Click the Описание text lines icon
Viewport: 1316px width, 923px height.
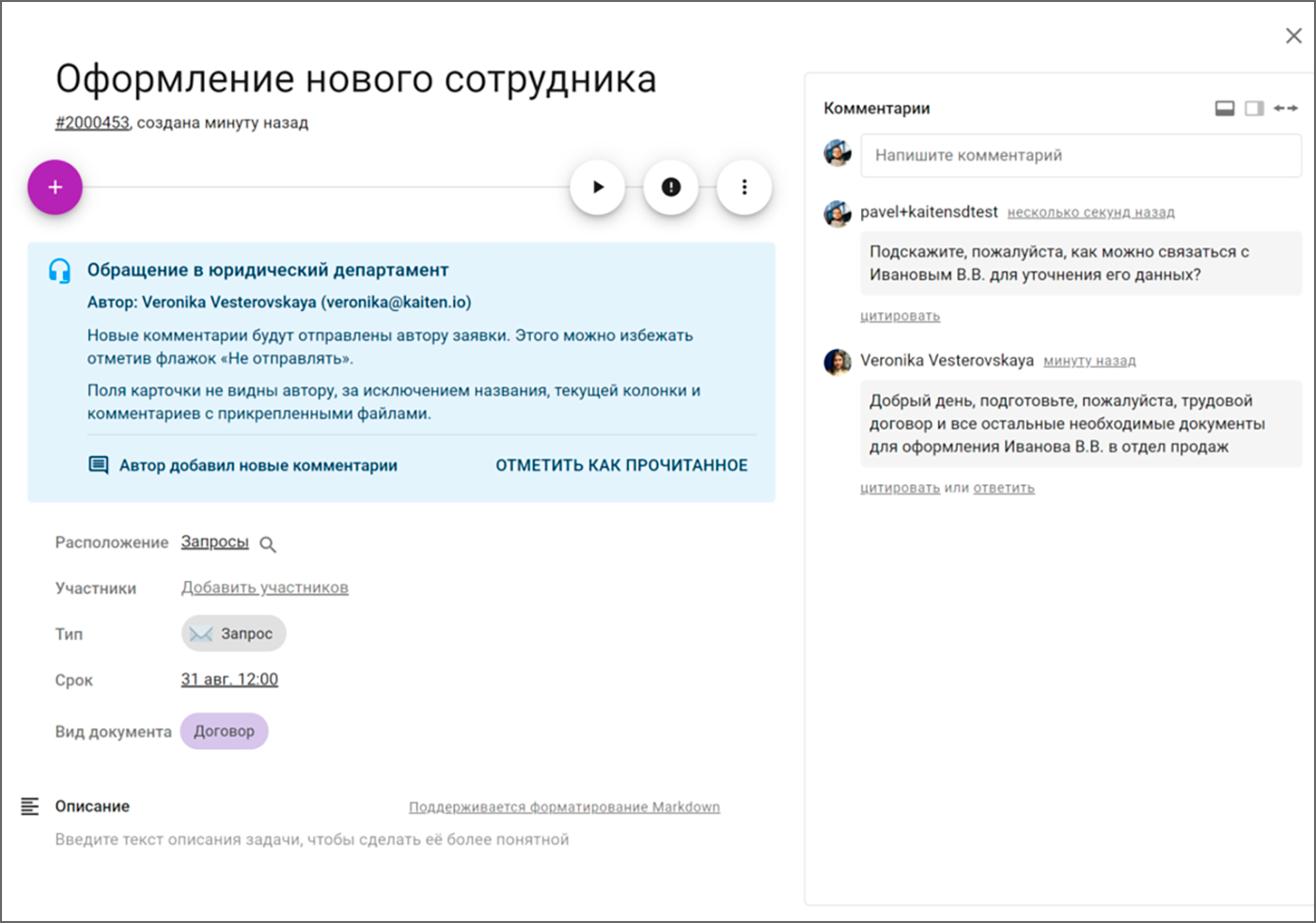coord(30,806)
